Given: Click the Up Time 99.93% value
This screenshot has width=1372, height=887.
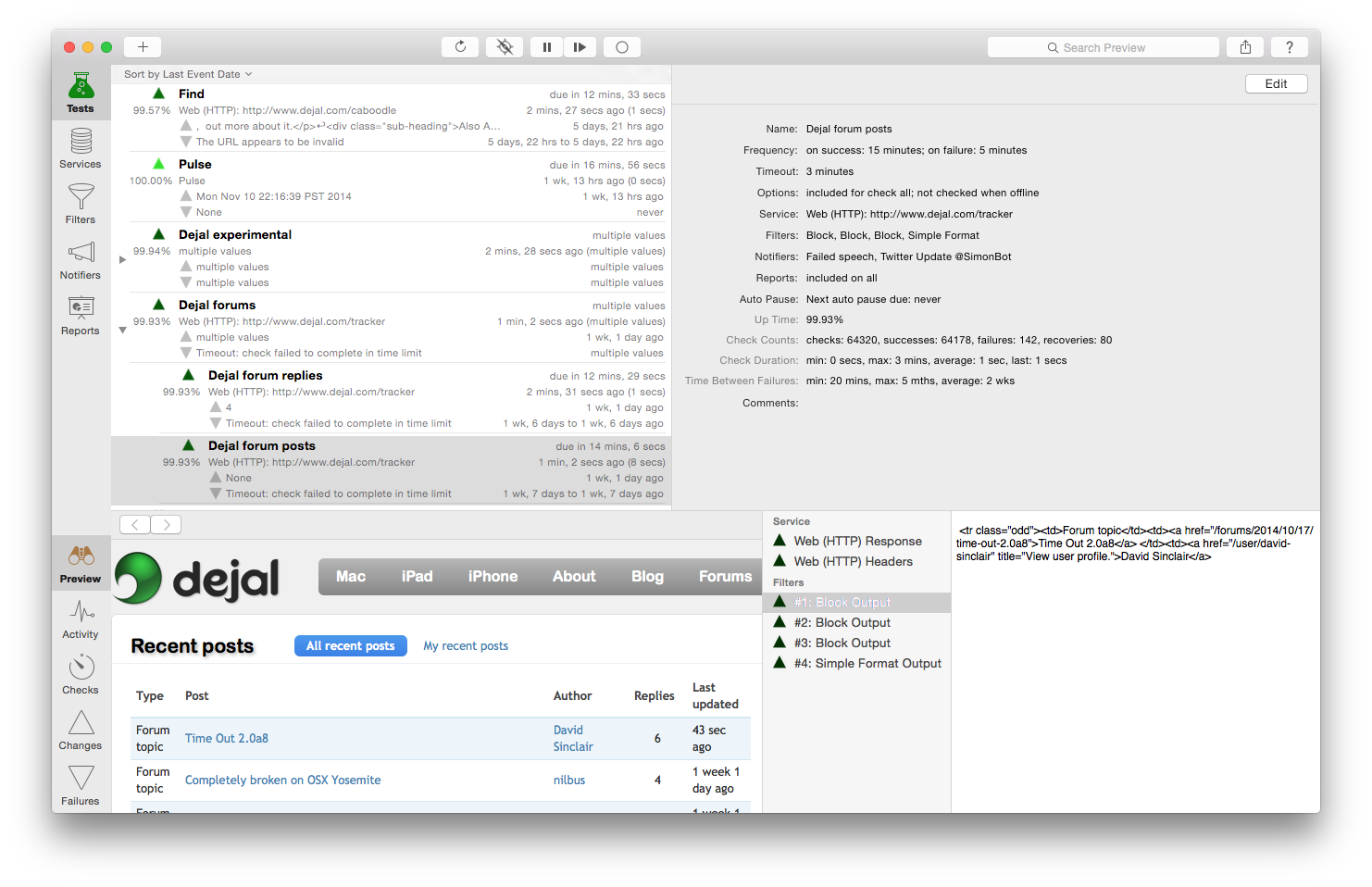Looking at the screenshot, I should (824, 319).
